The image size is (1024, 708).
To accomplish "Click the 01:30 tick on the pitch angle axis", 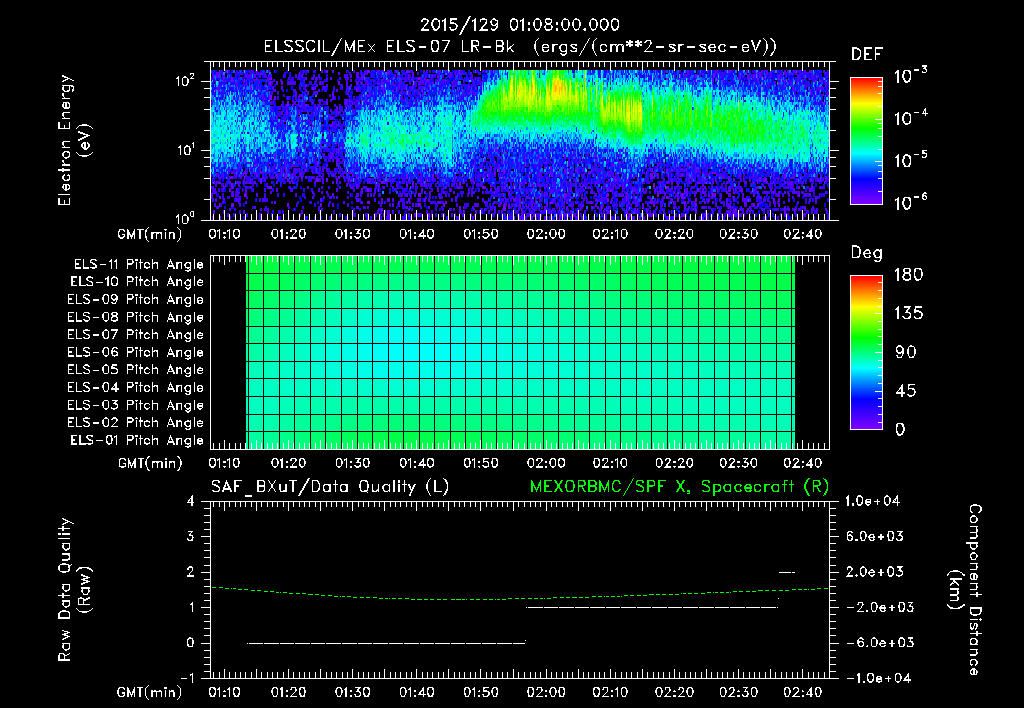I will coord(353,464).
